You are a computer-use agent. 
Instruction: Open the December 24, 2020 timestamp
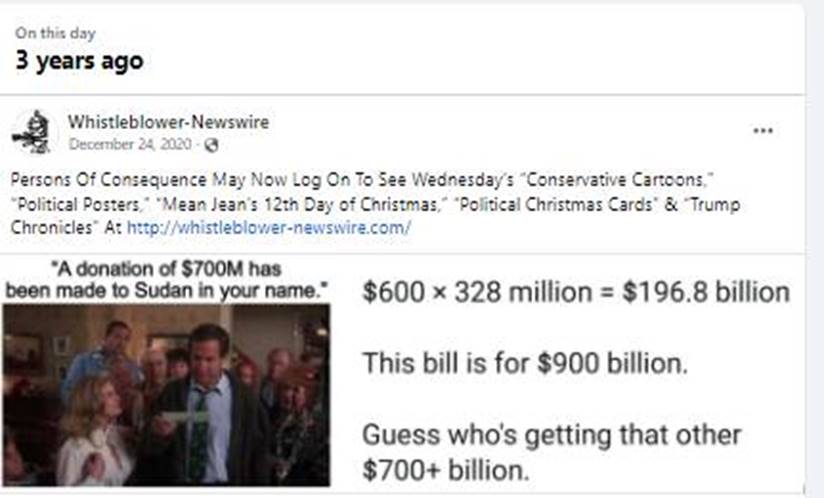coord(130,144)
